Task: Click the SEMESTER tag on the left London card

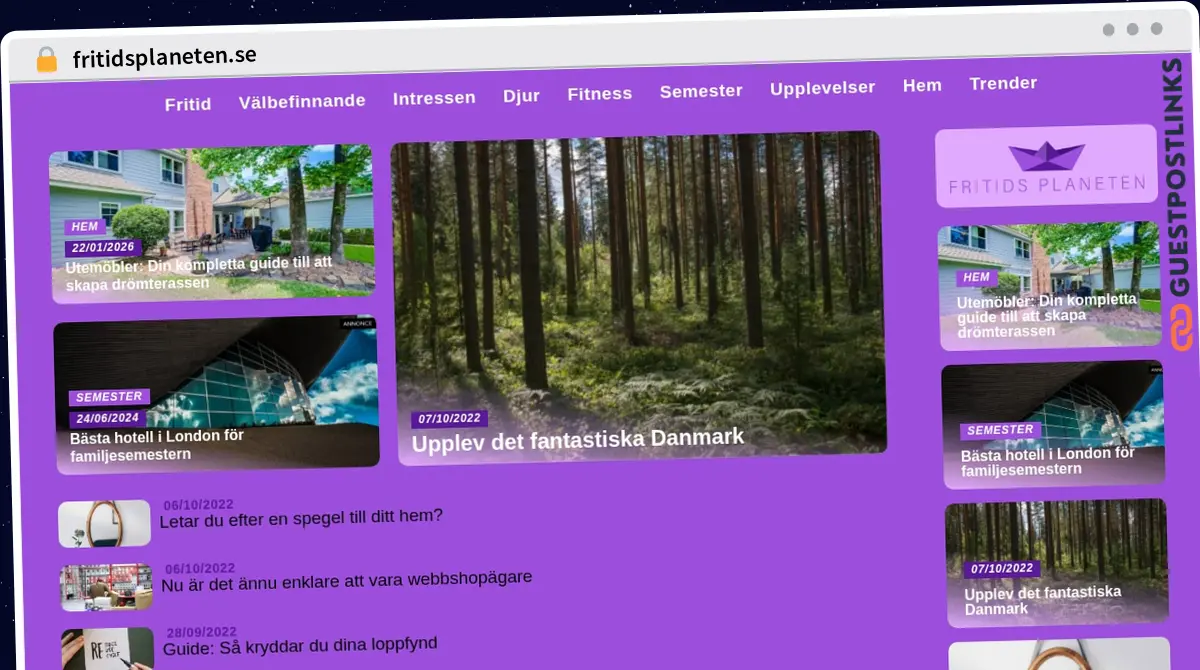Action: (109, 397)
